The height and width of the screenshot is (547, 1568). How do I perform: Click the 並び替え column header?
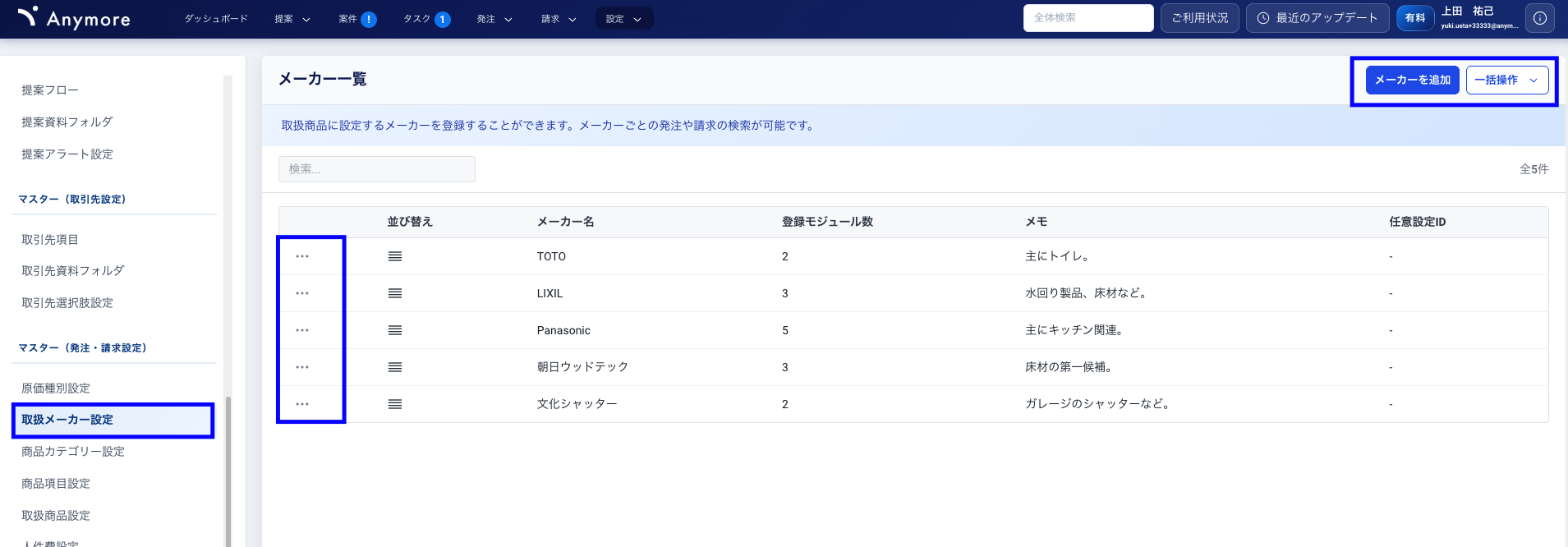(x=410, y=222)
